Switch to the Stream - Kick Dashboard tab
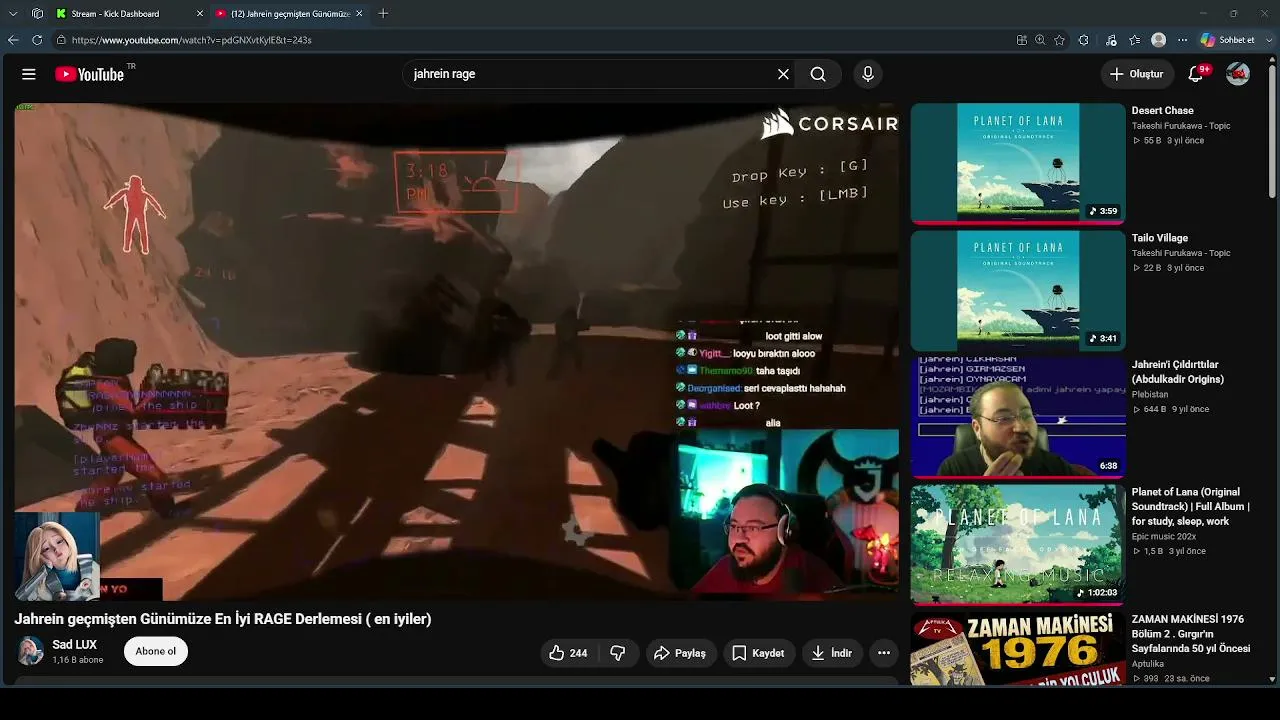This screenshot has height=720, width=1280. [x=129, y=14]
